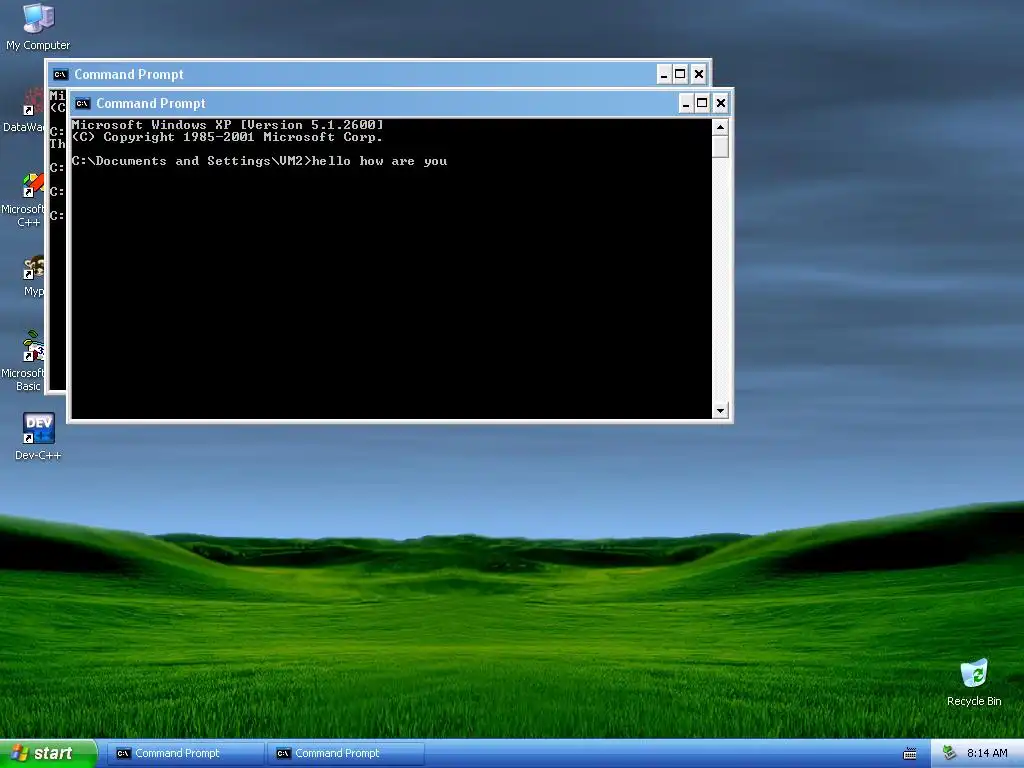Image resolution: width=1024 pixels, height=768 pixels.
Task: Open the Dev-C++ desktop shortcut
Action: pyautogui.click(x=38, y=436)
